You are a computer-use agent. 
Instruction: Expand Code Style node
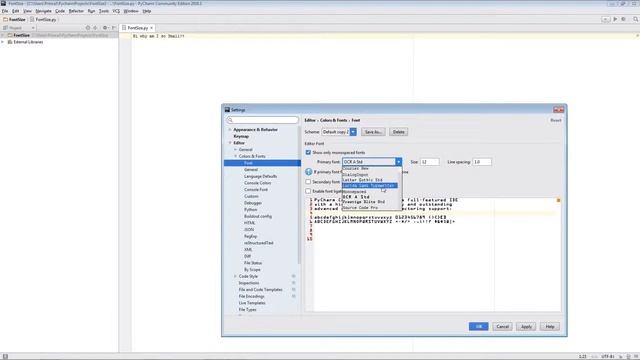click(236, 276)
